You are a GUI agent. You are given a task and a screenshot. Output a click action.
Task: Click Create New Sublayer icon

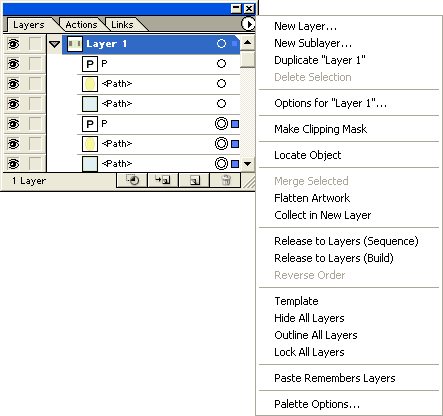[163, 180]
